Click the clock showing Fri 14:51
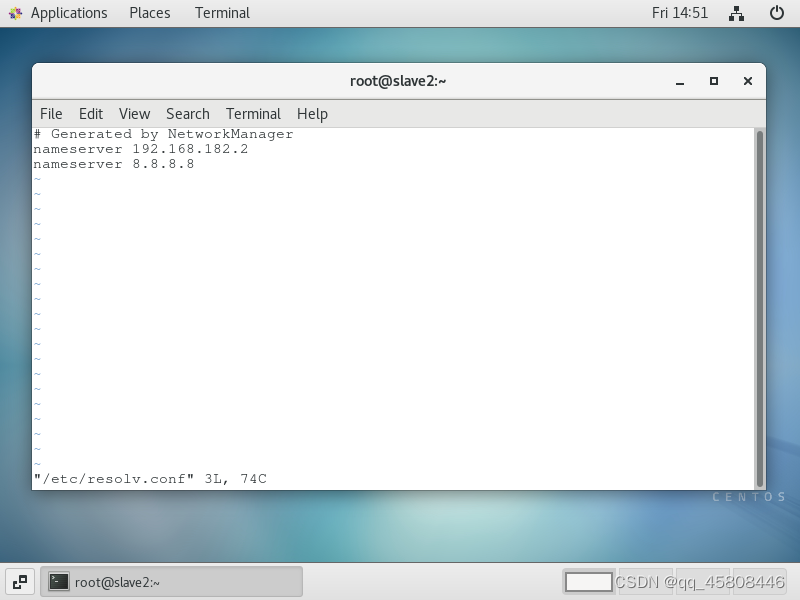 coord(680,13)
